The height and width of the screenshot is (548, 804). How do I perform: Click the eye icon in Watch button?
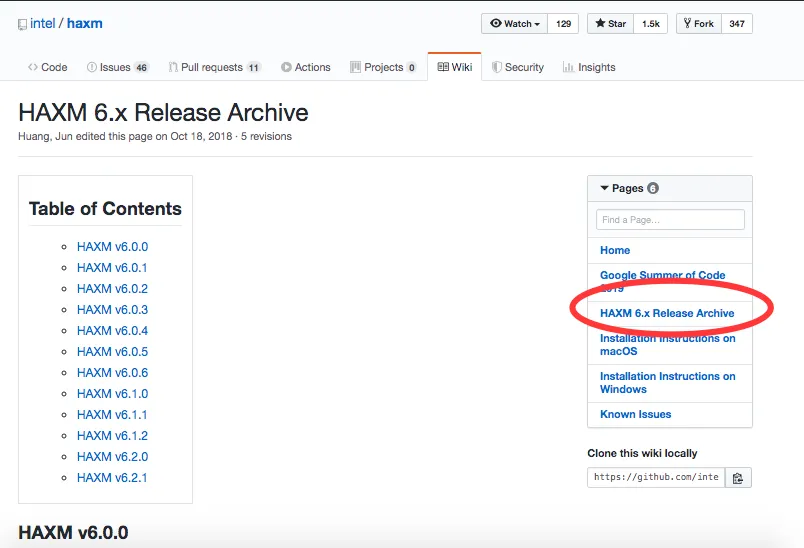495,23
